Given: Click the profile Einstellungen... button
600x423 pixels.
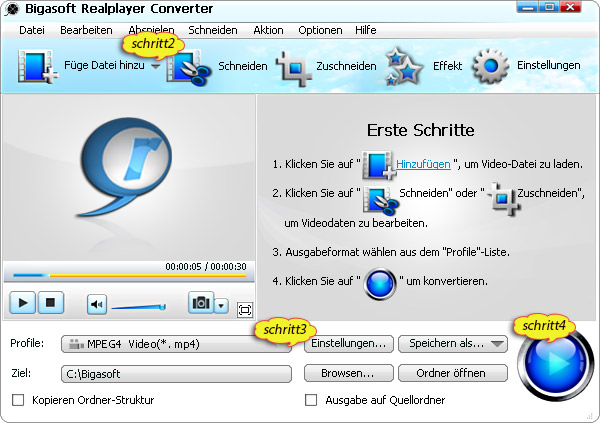Looking at the screenshot, I should coord(349,343).
